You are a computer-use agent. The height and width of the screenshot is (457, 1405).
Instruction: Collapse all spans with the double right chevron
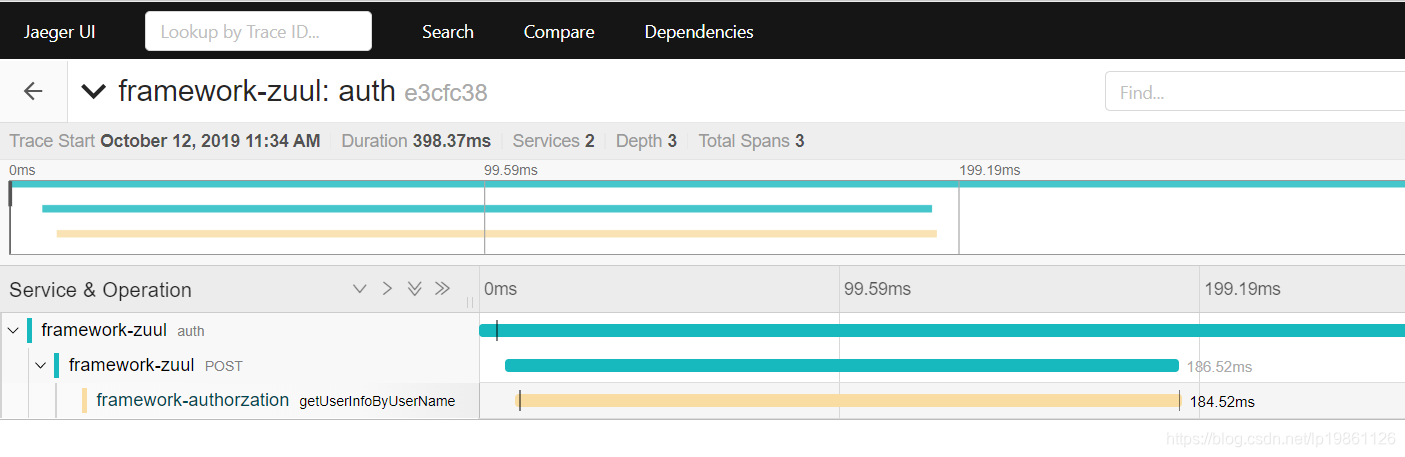(x=443, y=289)
